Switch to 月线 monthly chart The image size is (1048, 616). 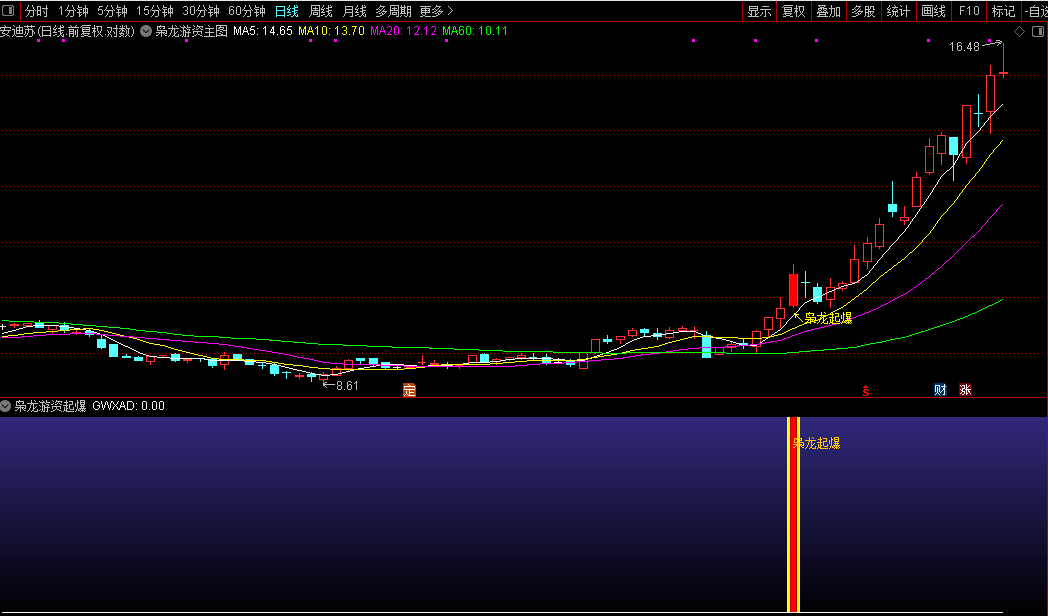(354, 11)
